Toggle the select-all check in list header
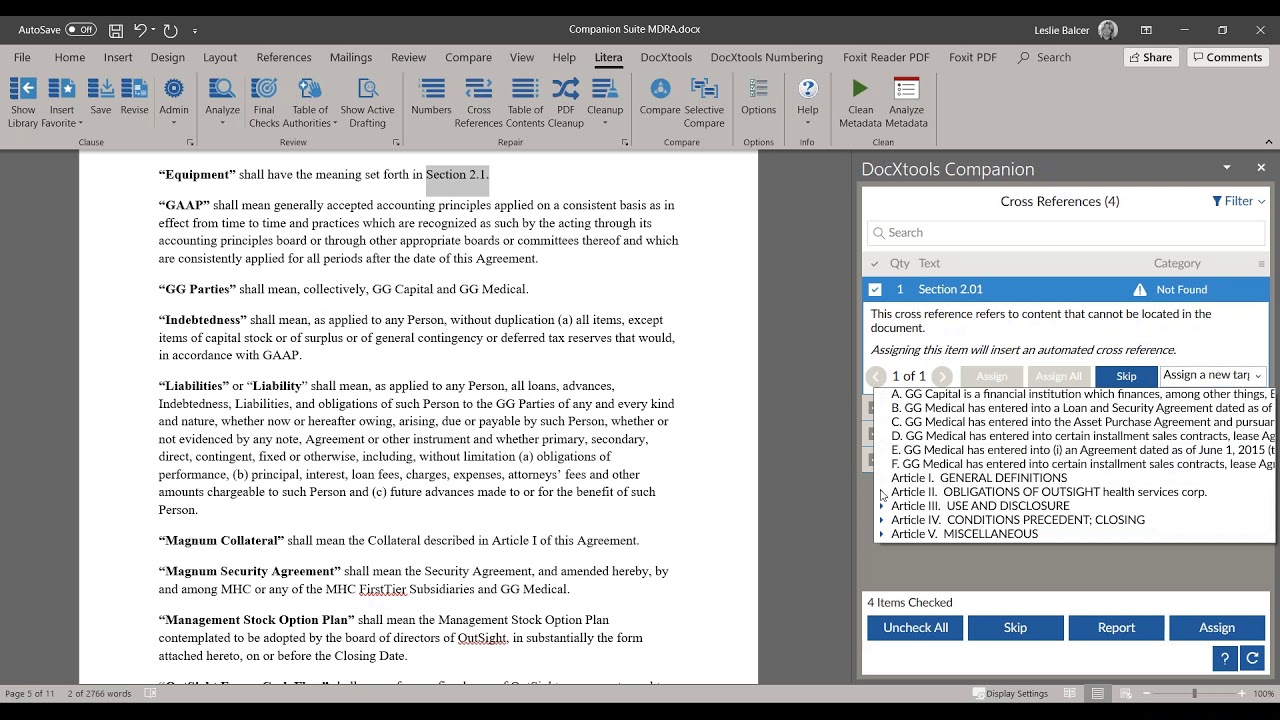 pos(875,264)
